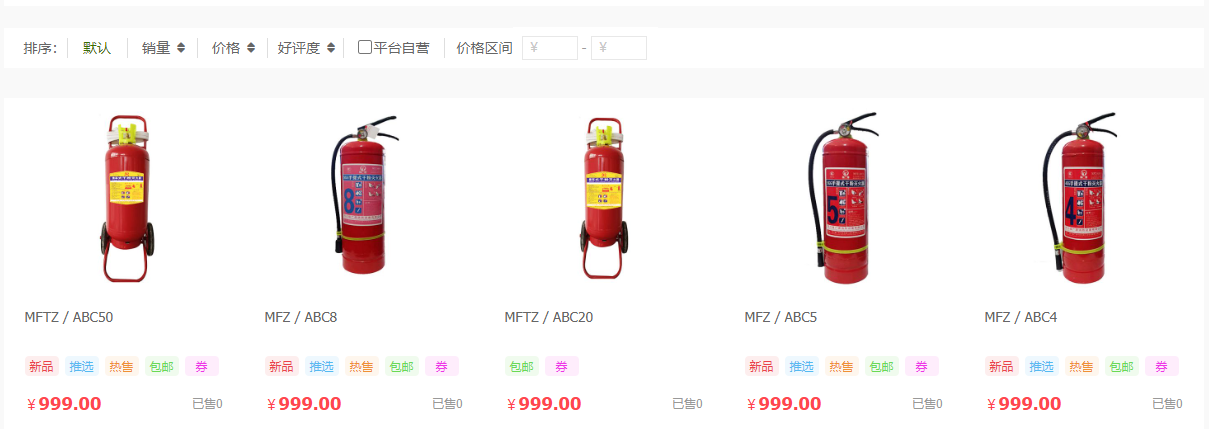
Task: Click the rating sort arrow icon
Action: point(331,48)
